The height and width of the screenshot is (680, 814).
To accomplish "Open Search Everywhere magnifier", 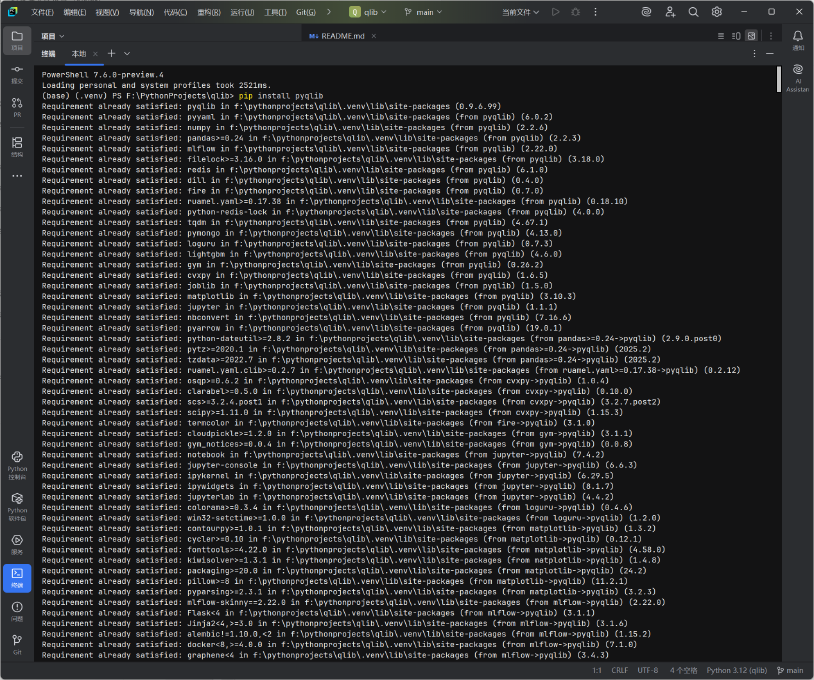I will pyautogui.click(x=694, y=11).
